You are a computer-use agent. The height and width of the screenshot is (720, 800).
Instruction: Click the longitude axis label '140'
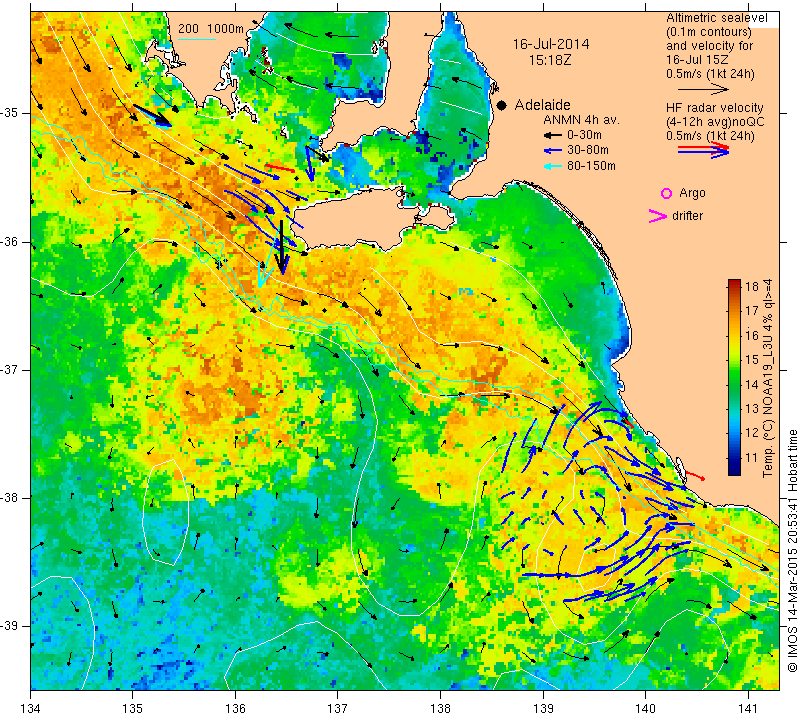tap(645, 709)
